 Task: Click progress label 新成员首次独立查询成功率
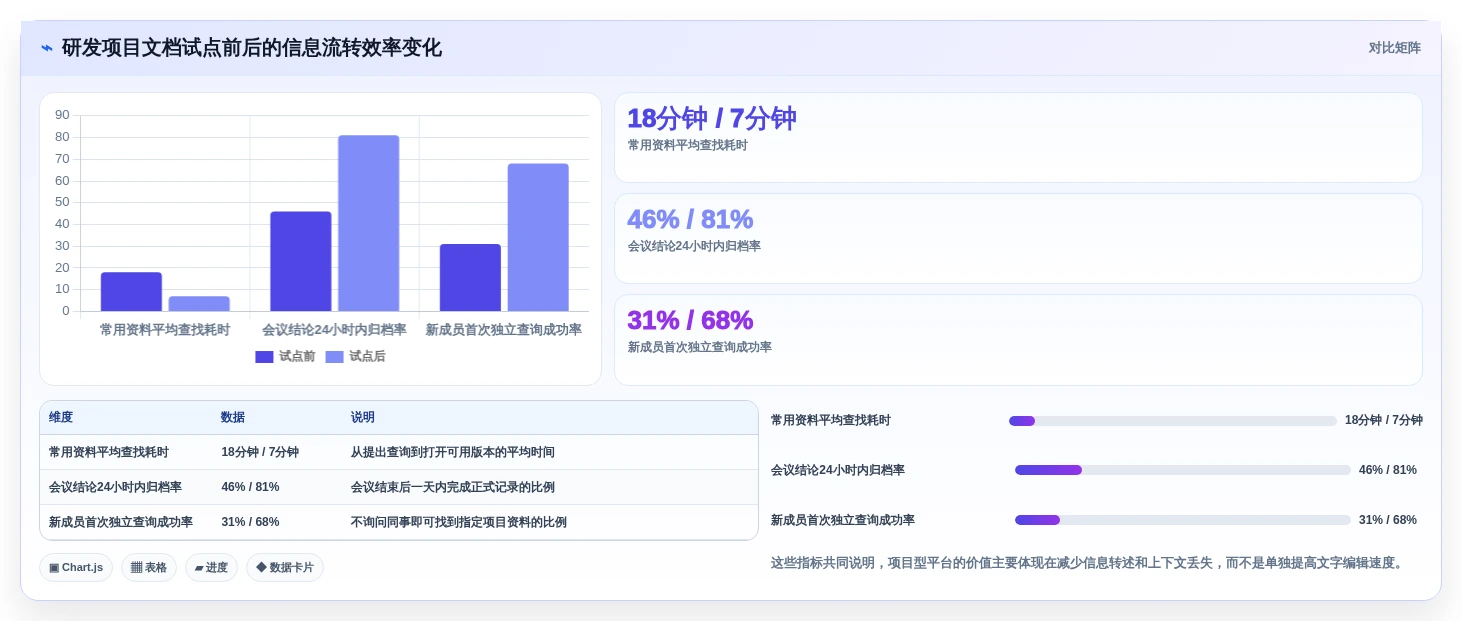coord(843,520)
